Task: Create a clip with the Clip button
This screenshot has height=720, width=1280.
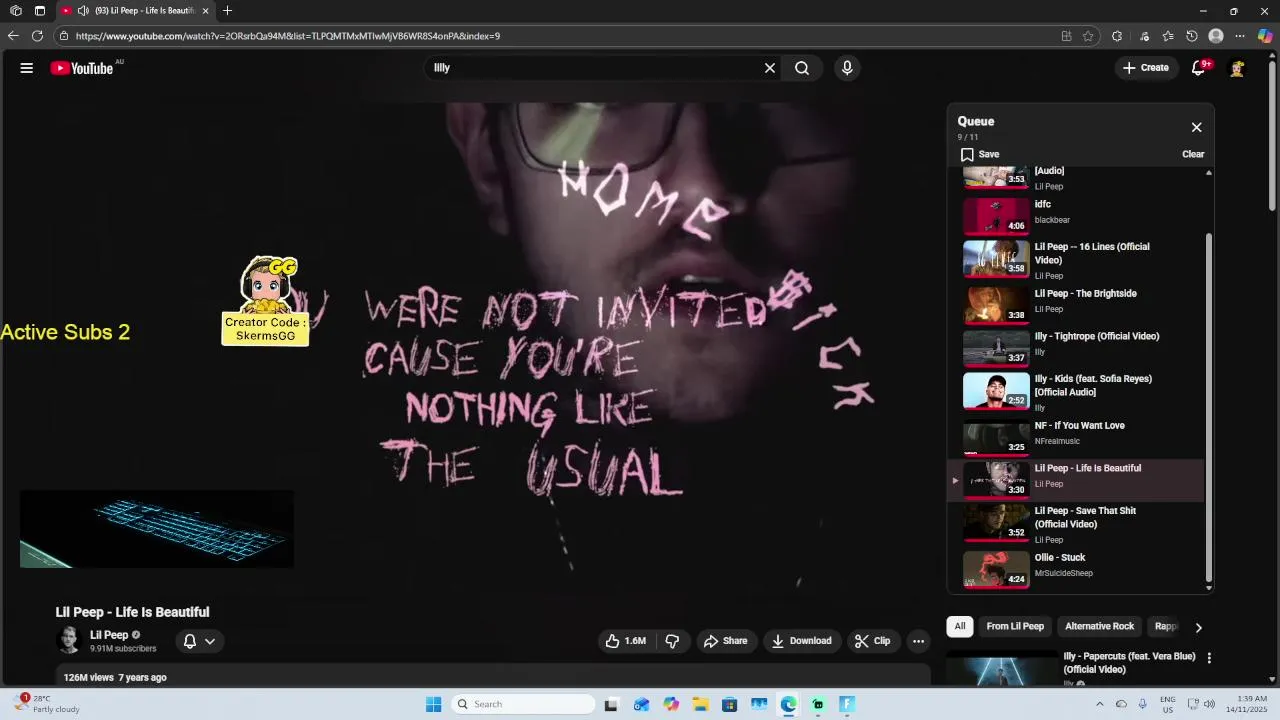Action: (x=872, y=641)
